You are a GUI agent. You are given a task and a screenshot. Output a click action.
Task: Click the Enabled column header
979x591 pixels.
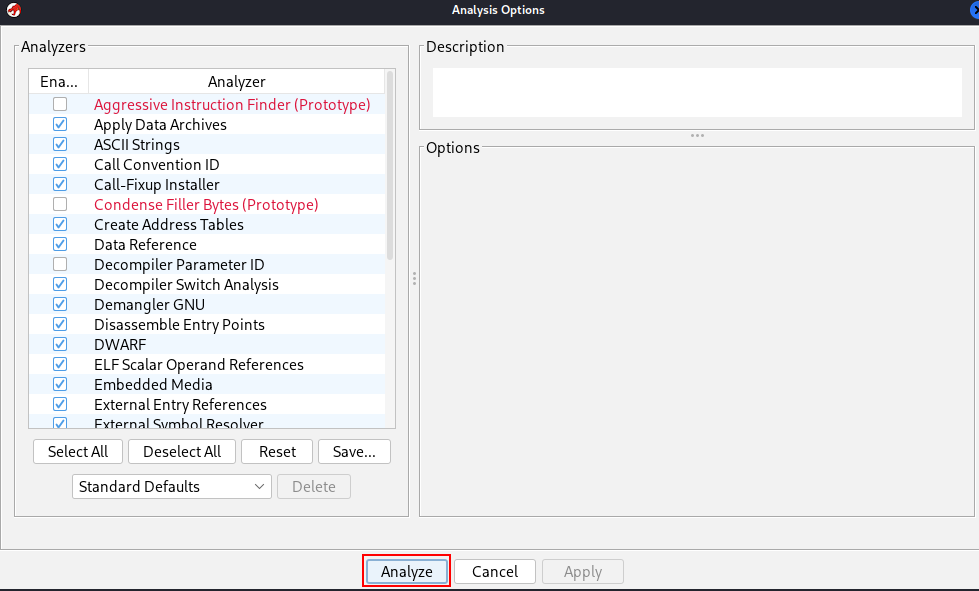point(59,81)
